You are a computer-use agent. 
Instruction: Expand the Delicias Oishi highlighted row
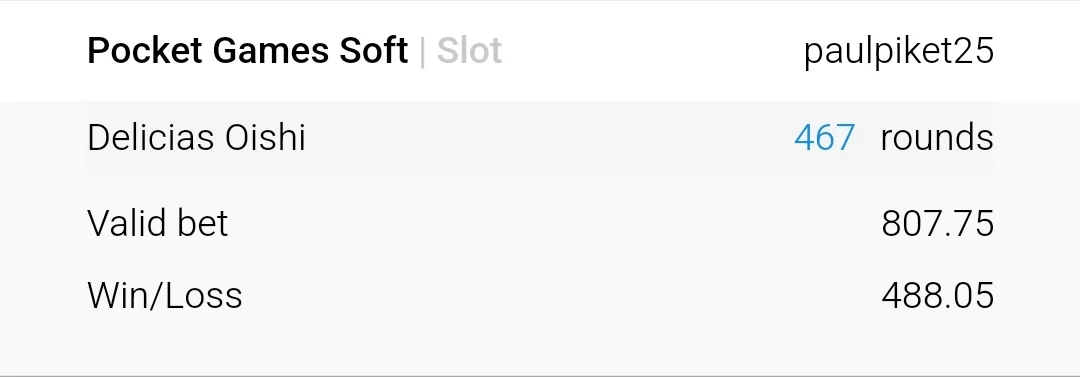click(541, 137)
